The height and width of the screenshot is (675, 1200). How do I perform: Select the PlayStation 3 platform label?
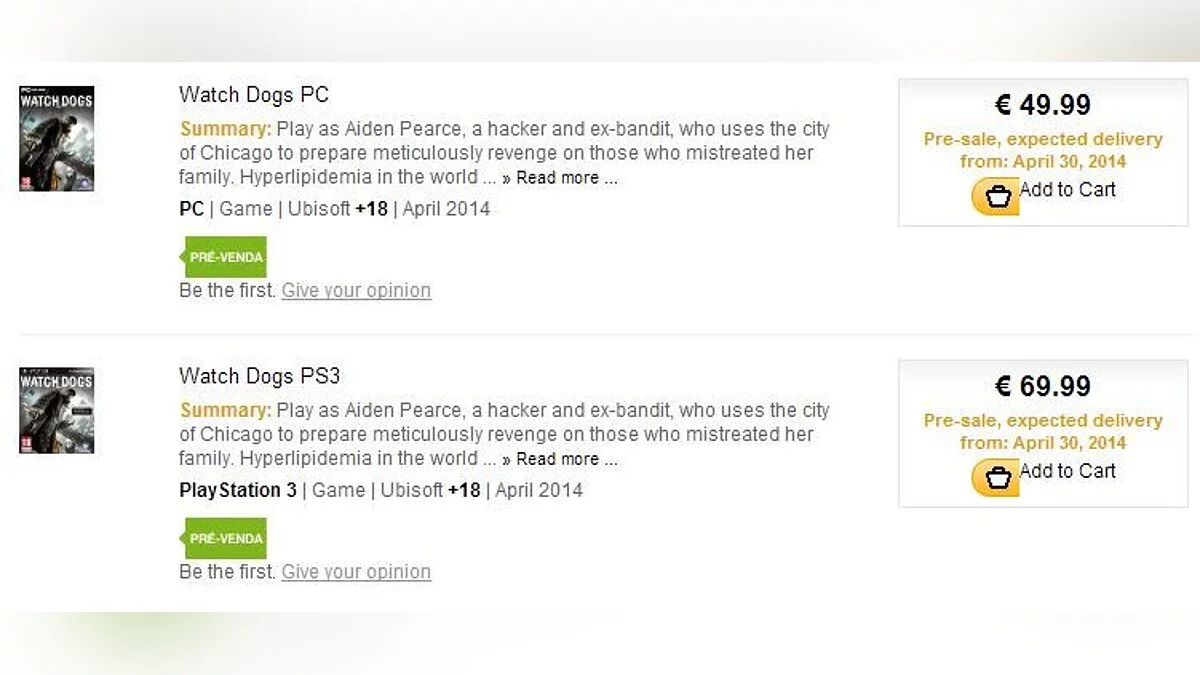[x=238, y=490]
